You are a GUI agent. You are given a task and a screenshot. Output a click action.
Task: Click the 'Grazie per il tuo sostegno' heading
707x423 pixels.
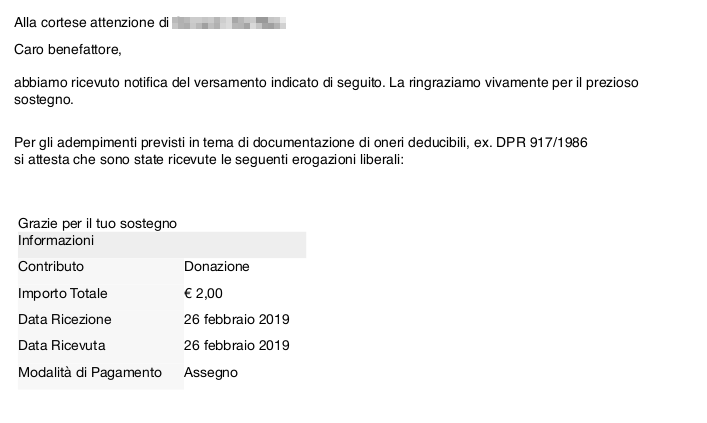click(x=97, y=223)
